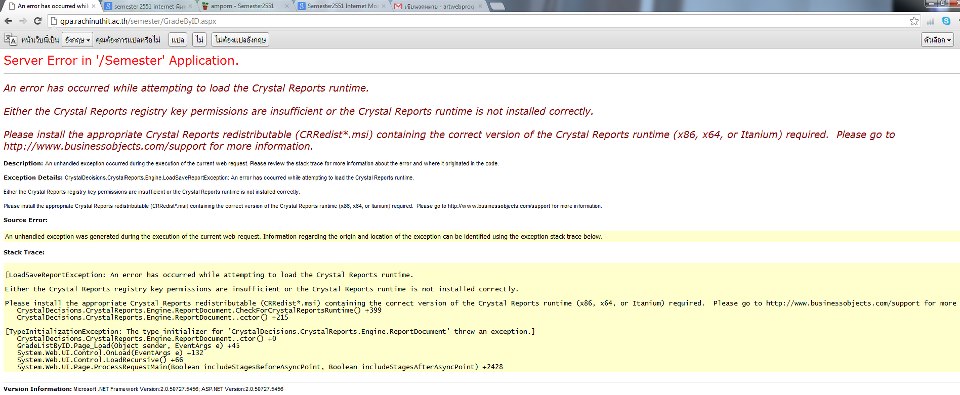Click the 'Exception Details:' label
The image size is (960, 395).
point(33,178)
